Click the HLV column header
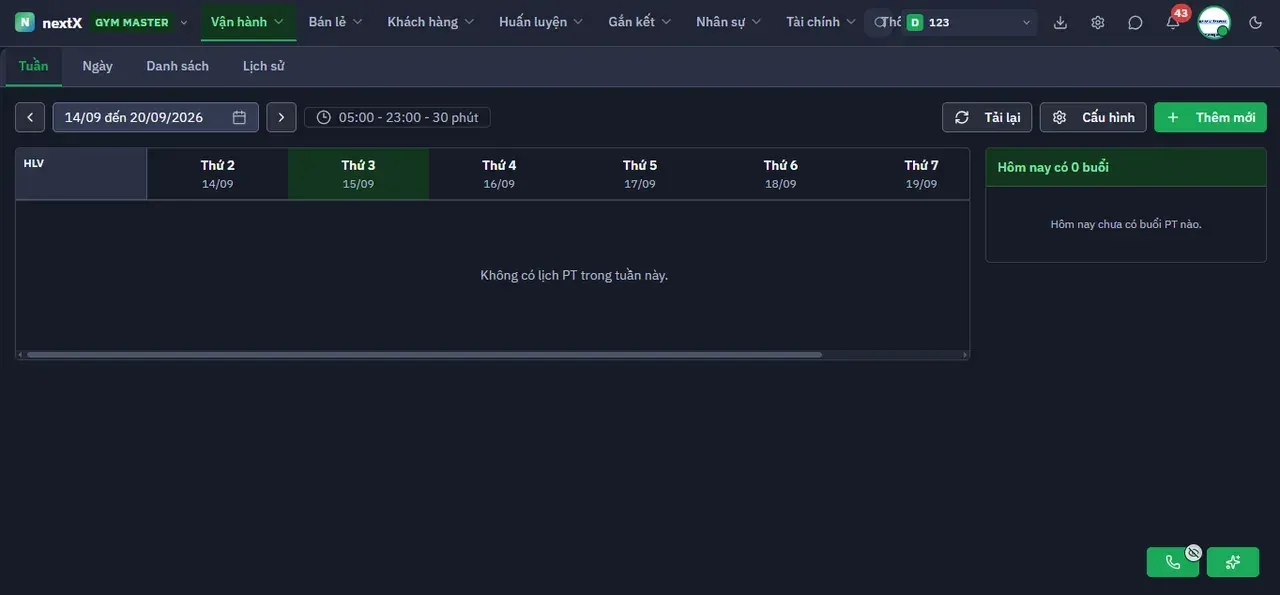This screenshot has height=595, width=1280. pos(81,174)
